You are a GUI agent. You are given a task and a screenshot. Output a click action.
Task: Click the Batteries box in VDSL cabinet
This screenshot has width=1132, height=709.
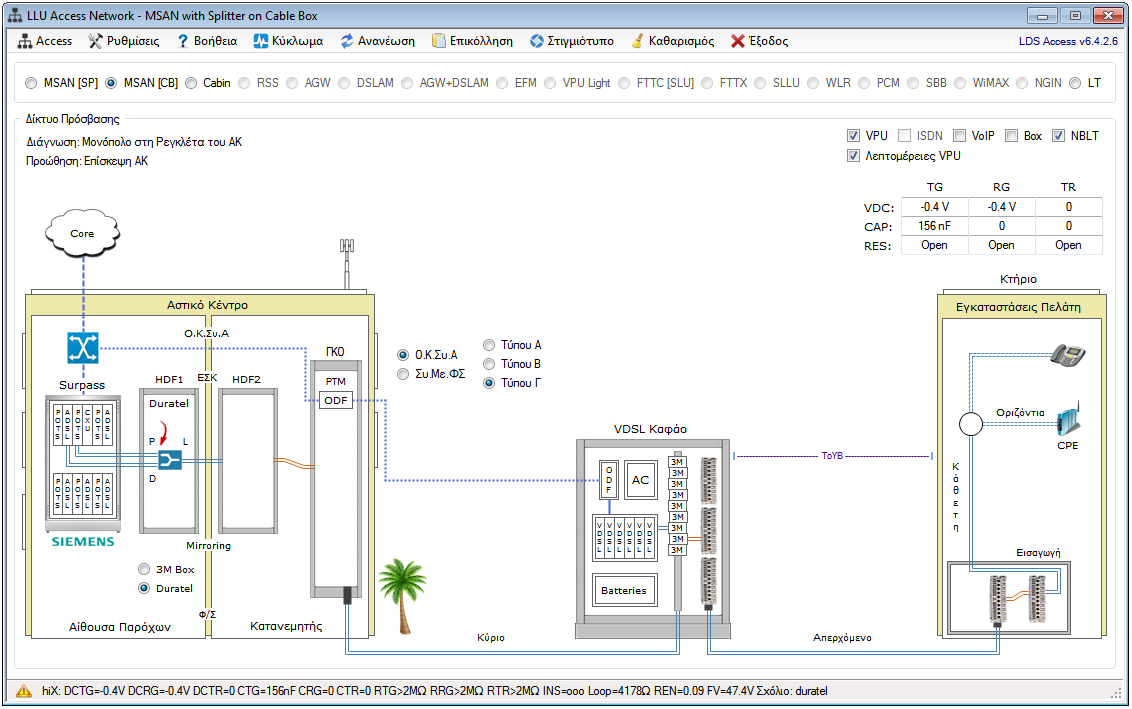(623, 590)
